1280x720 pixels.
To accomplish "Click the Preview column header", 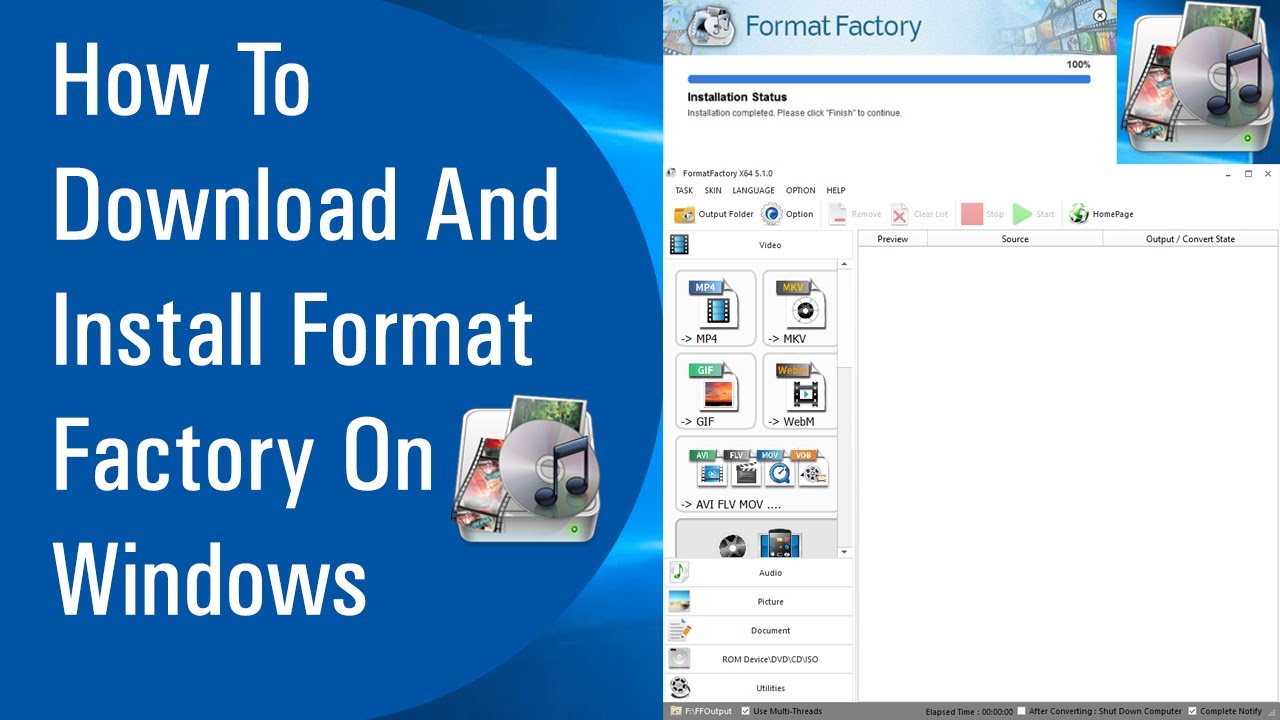I will (x=893, y=239).
